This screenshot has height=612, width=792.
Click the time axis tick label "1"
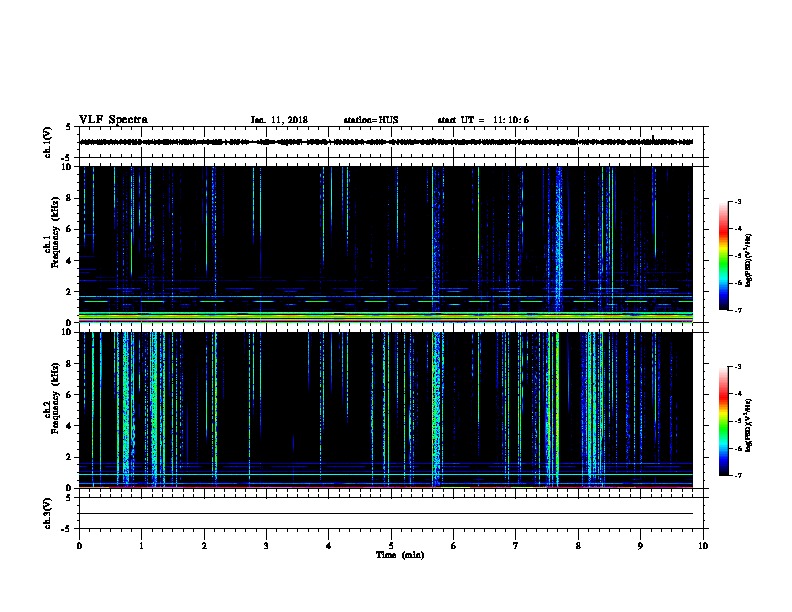click(141, 546)
